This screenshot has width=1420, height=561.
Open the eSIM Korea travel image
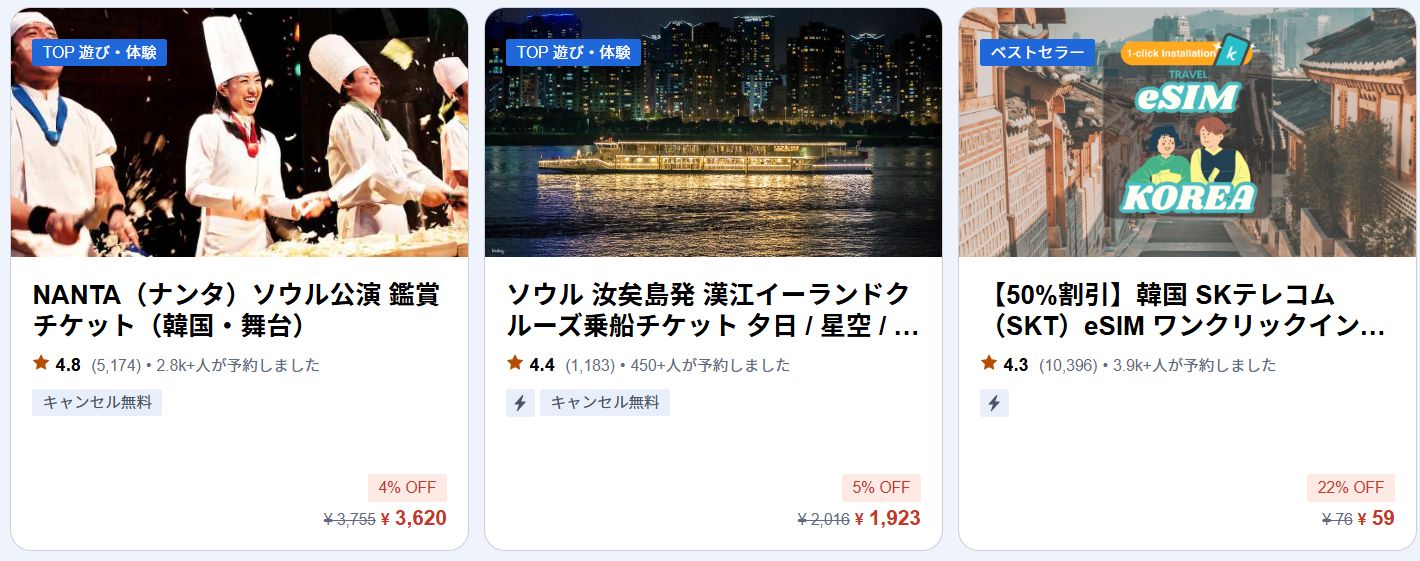tap(1187, 133)
